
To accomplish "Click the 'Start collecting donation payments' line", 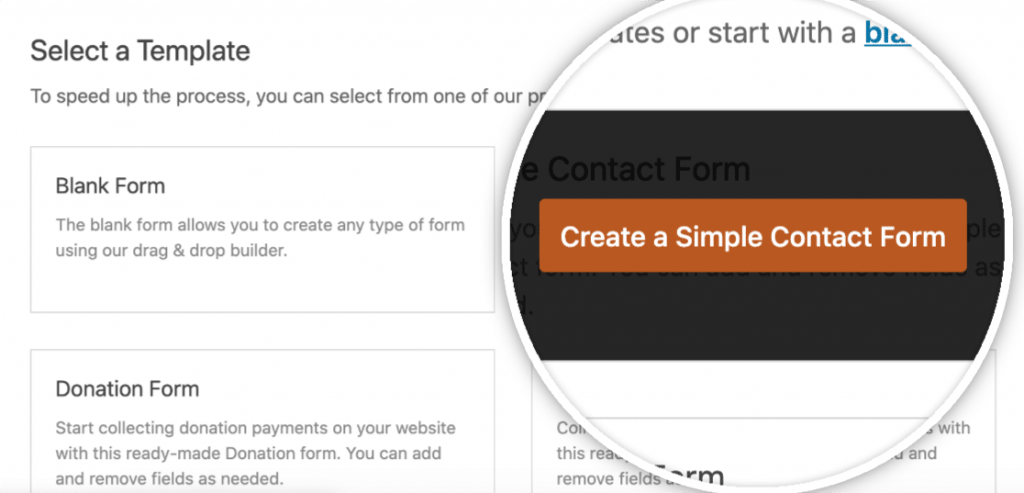I will pyautogui.click(x=255, y=428).
